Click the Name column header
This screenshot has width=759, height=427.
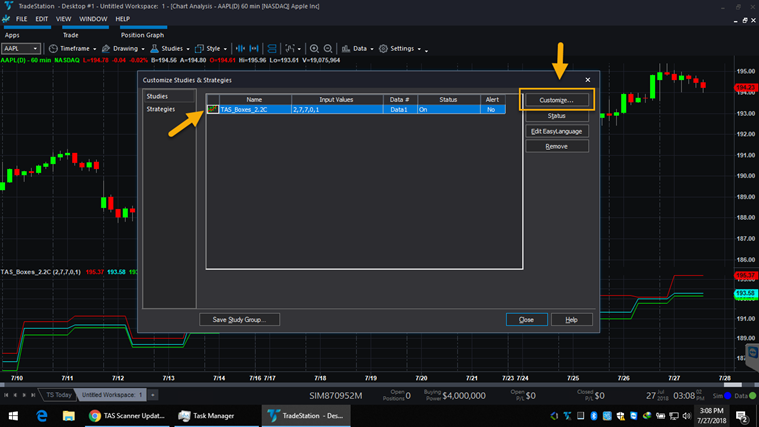point(255,100)
